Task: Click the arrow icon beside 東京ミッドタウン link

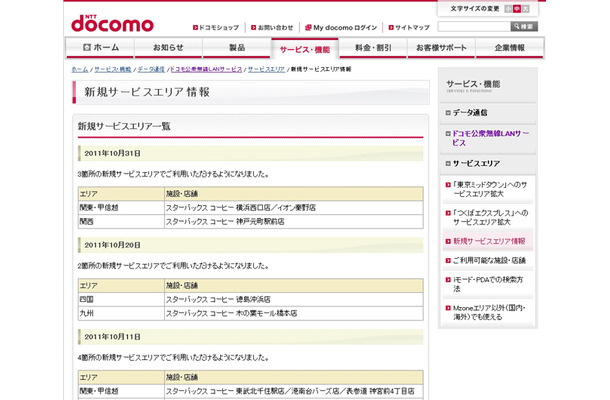Action: (448, 185)
